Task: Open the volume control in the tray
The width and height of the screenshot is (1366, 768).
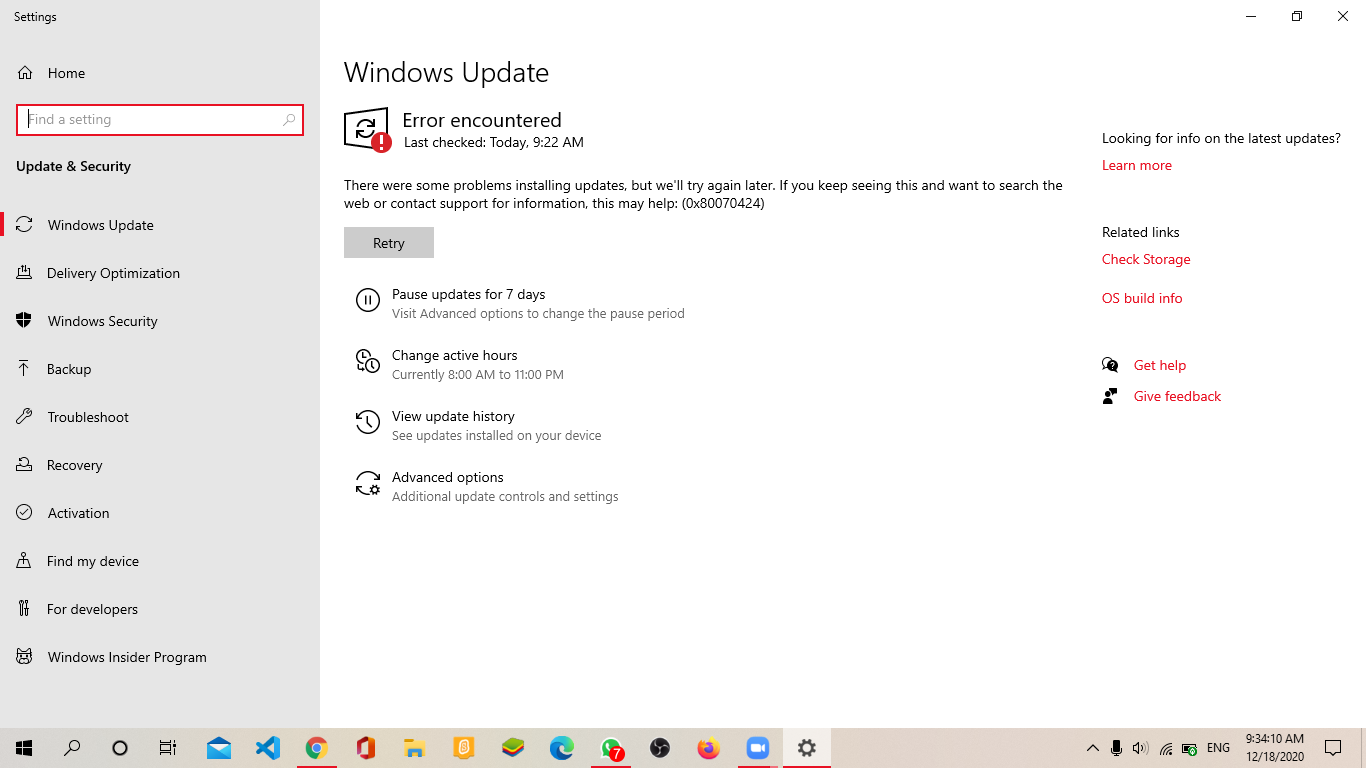Action: pos(1141,748)
